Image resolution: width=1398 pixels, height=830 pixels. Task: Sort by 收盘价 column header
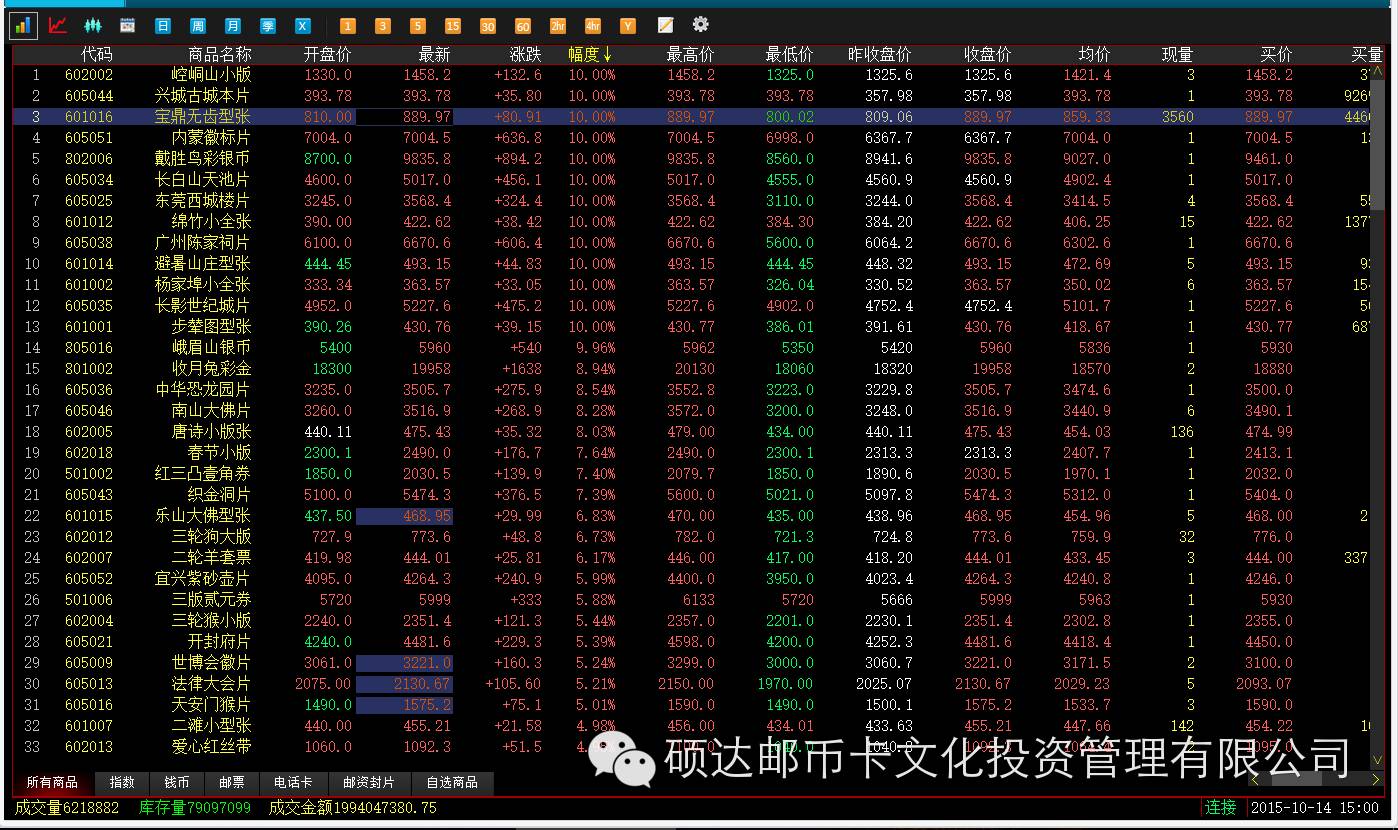987,54
